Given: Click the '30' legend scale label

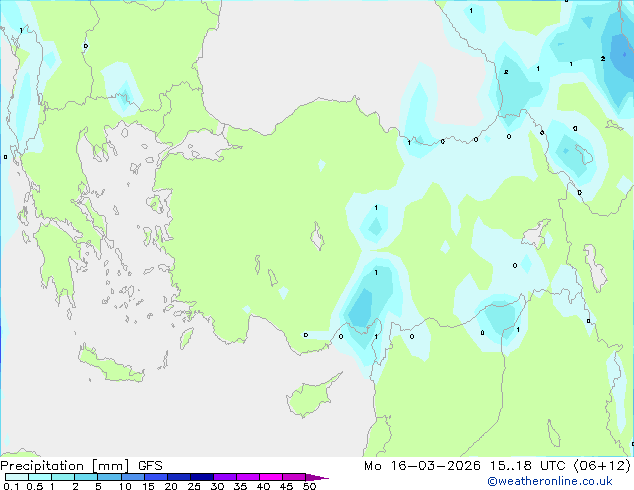Looking at the screenshot, I should pyautogui.click(x=217, y=486).
